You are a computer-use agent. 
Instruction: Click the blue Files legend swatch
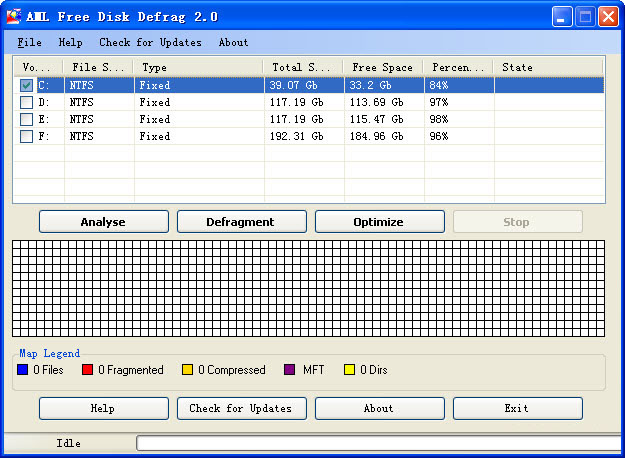point(23,370)
